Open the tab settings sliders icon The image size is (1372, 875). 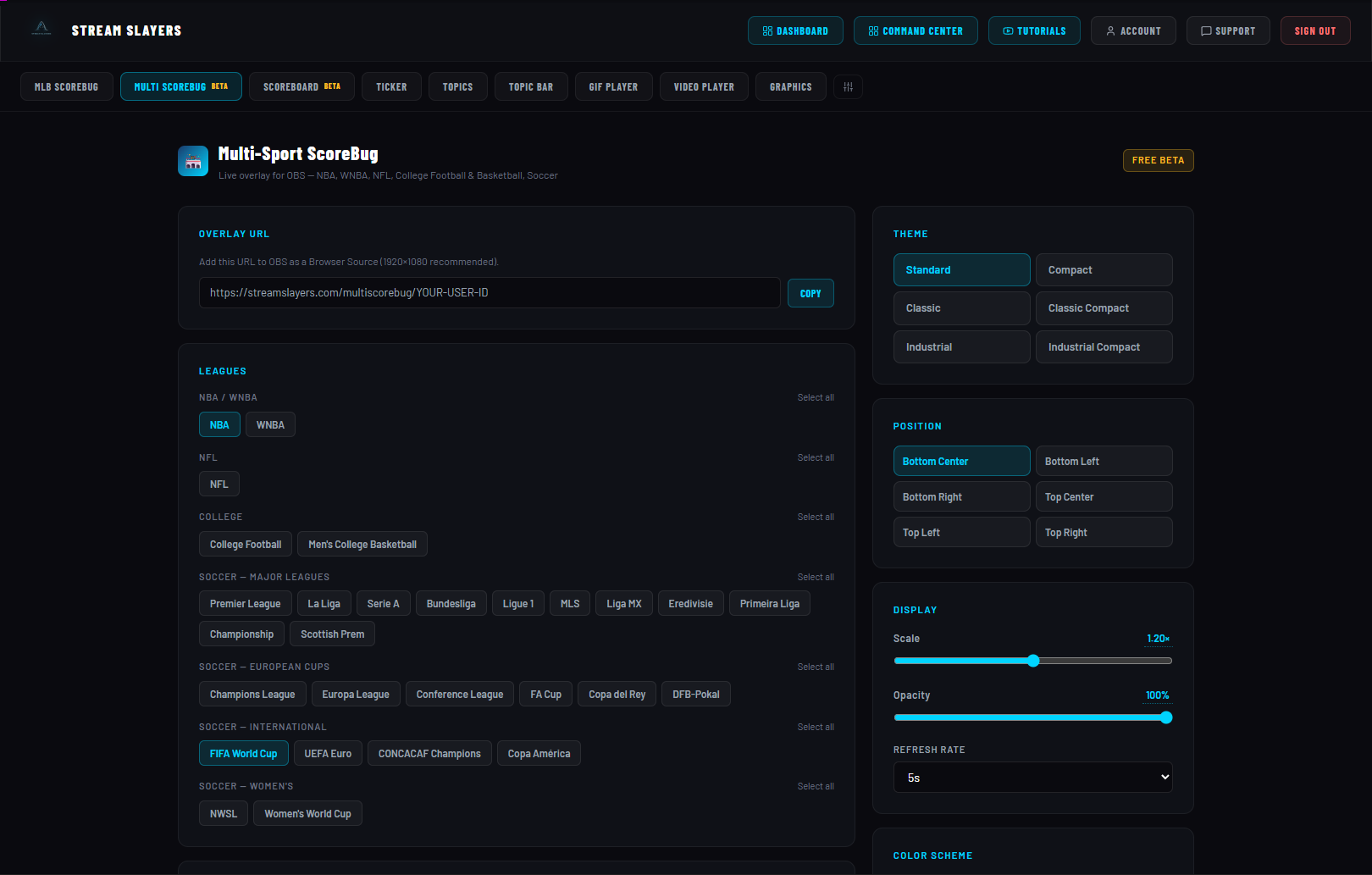(x=848, y=87)
